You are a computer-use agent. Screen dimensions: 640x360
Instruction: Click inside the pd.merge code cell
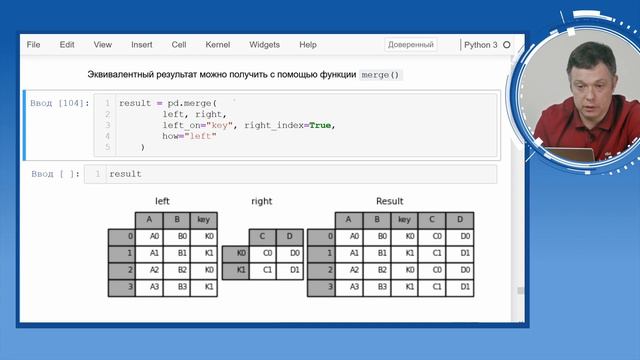click(x=296, y=125)
